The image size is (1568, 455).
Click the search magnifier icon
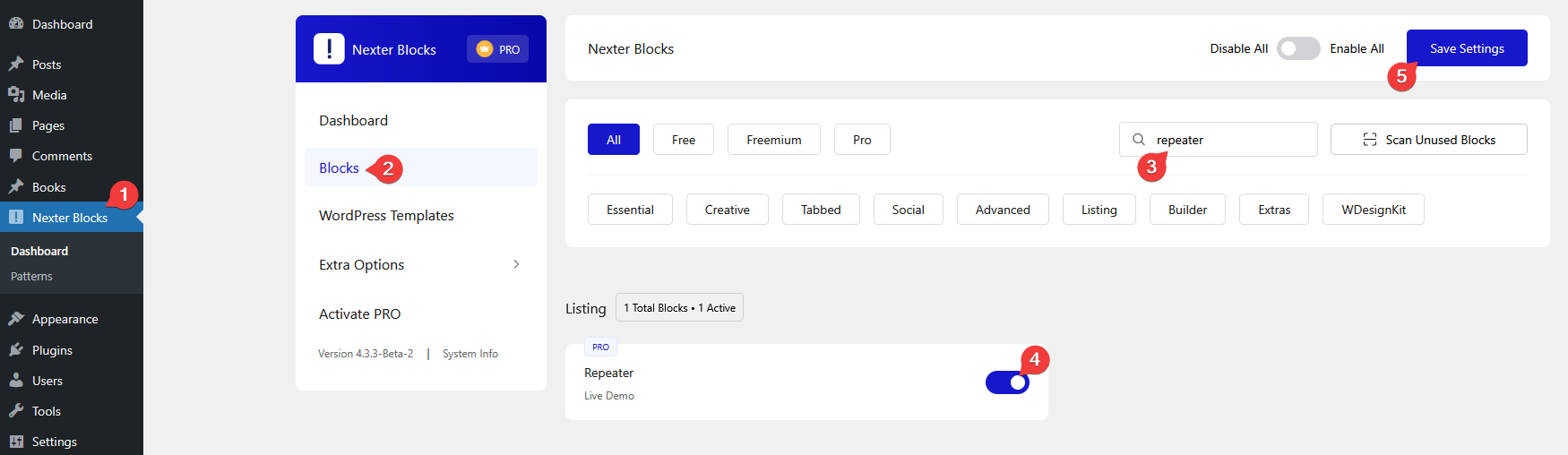1139,140
